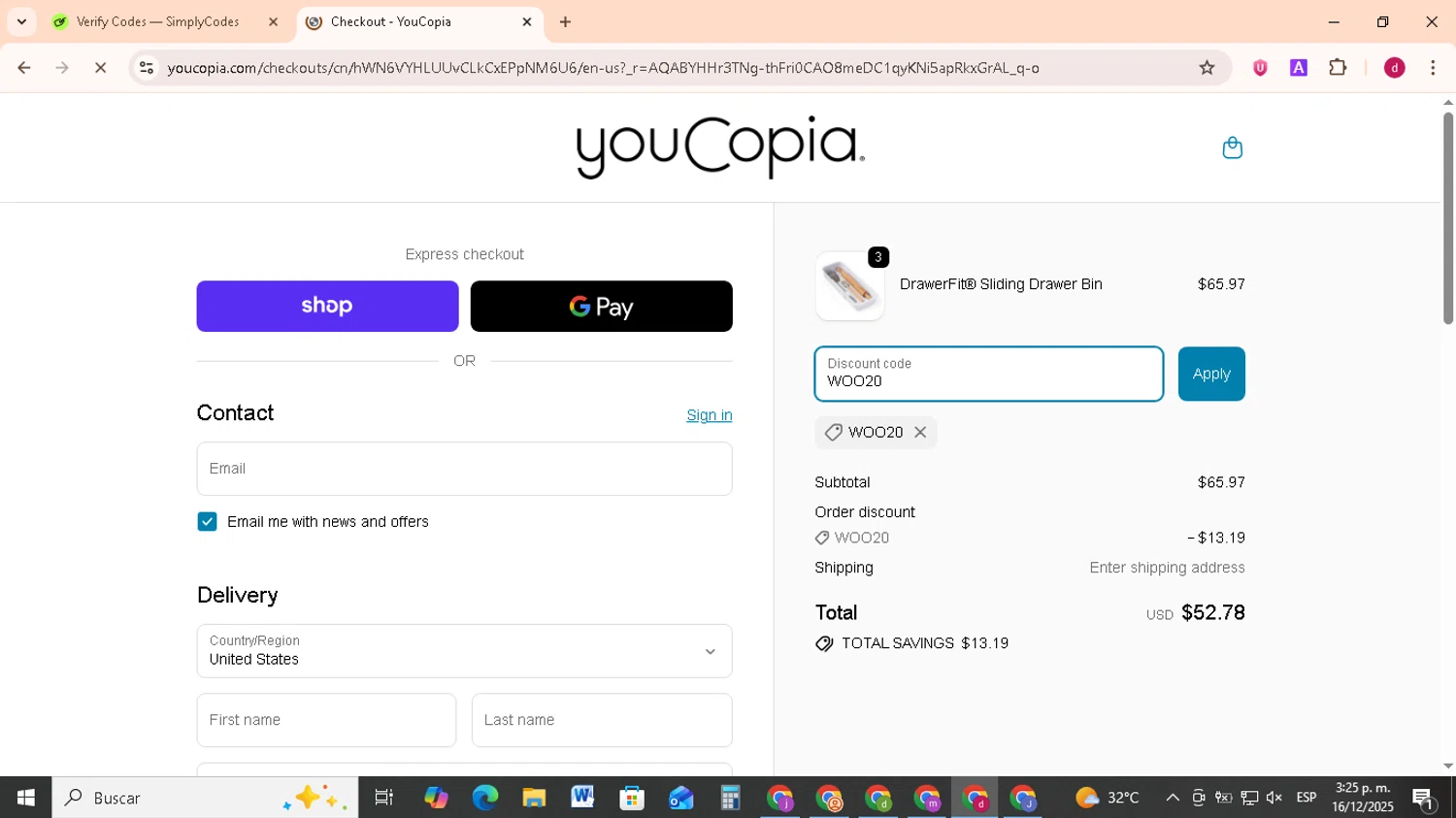Click the address bar URL
Screen dimensions: 1456x818
pos(603,68)
